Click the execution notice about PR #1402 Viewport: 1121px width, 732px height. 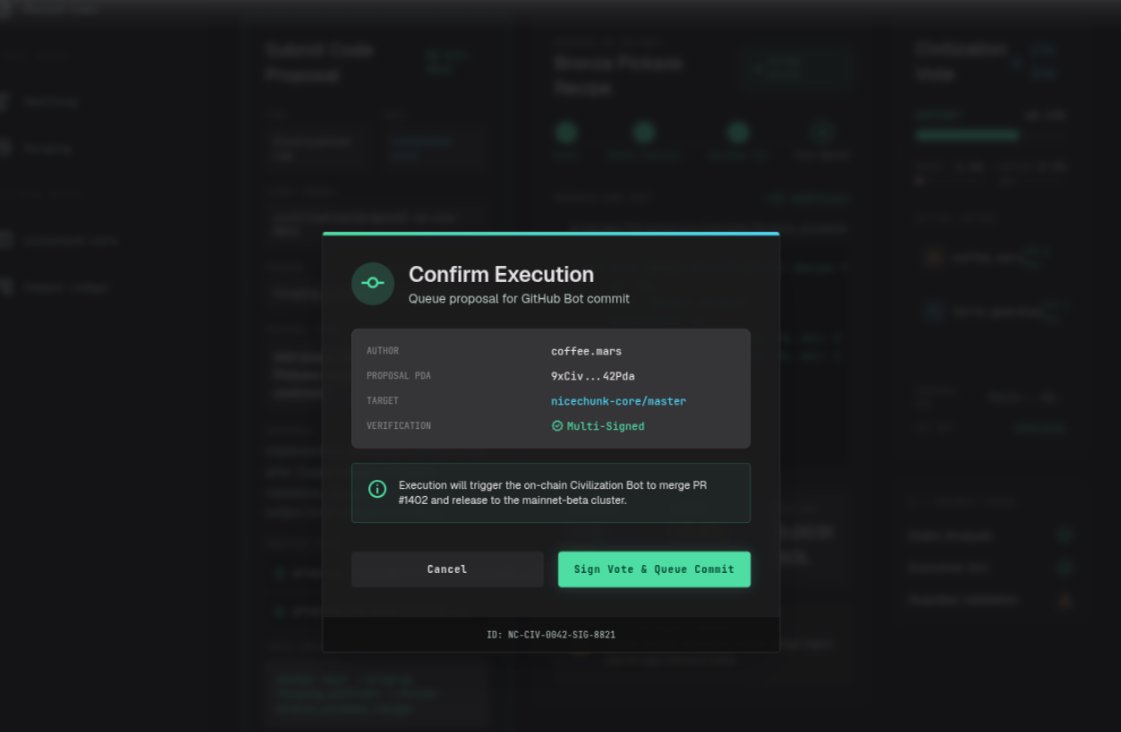click(550, 493)
